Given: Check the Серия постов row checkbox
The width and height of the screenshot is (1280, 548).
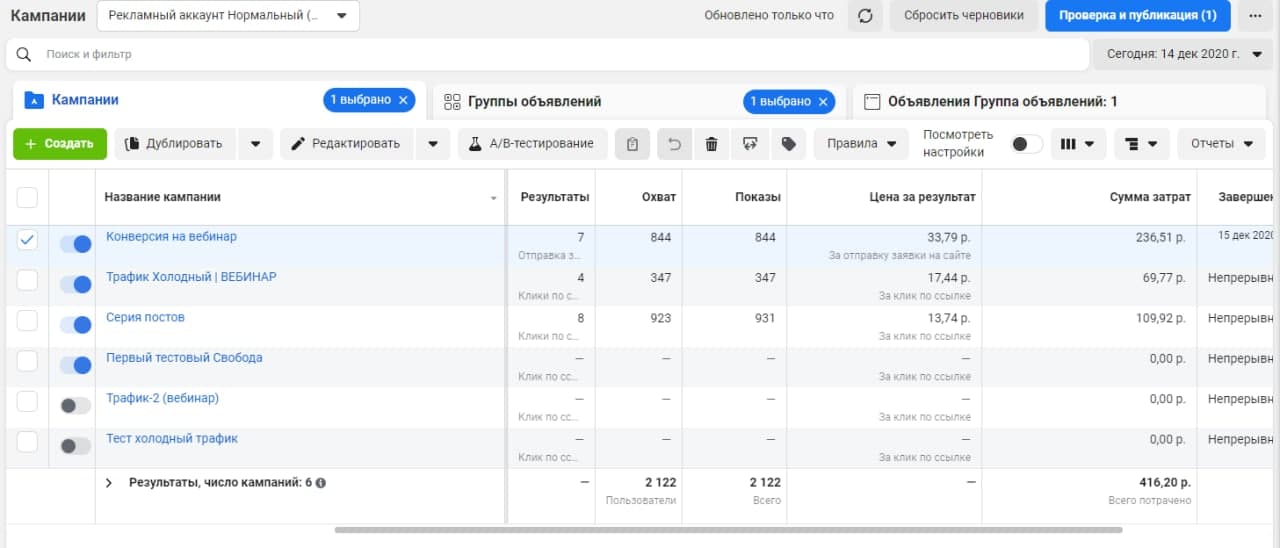Looking at the screenshot, I should [x=27, y=320].
